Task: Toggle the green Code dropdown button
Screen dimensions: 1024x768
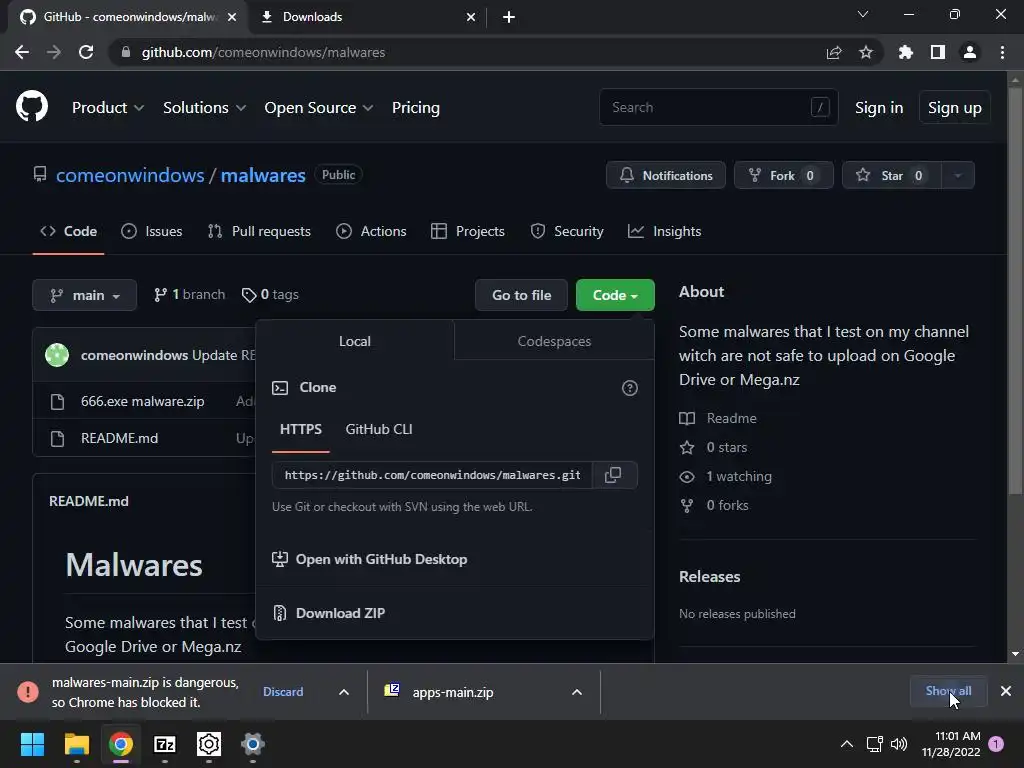Action: click(x=615, y=295)
